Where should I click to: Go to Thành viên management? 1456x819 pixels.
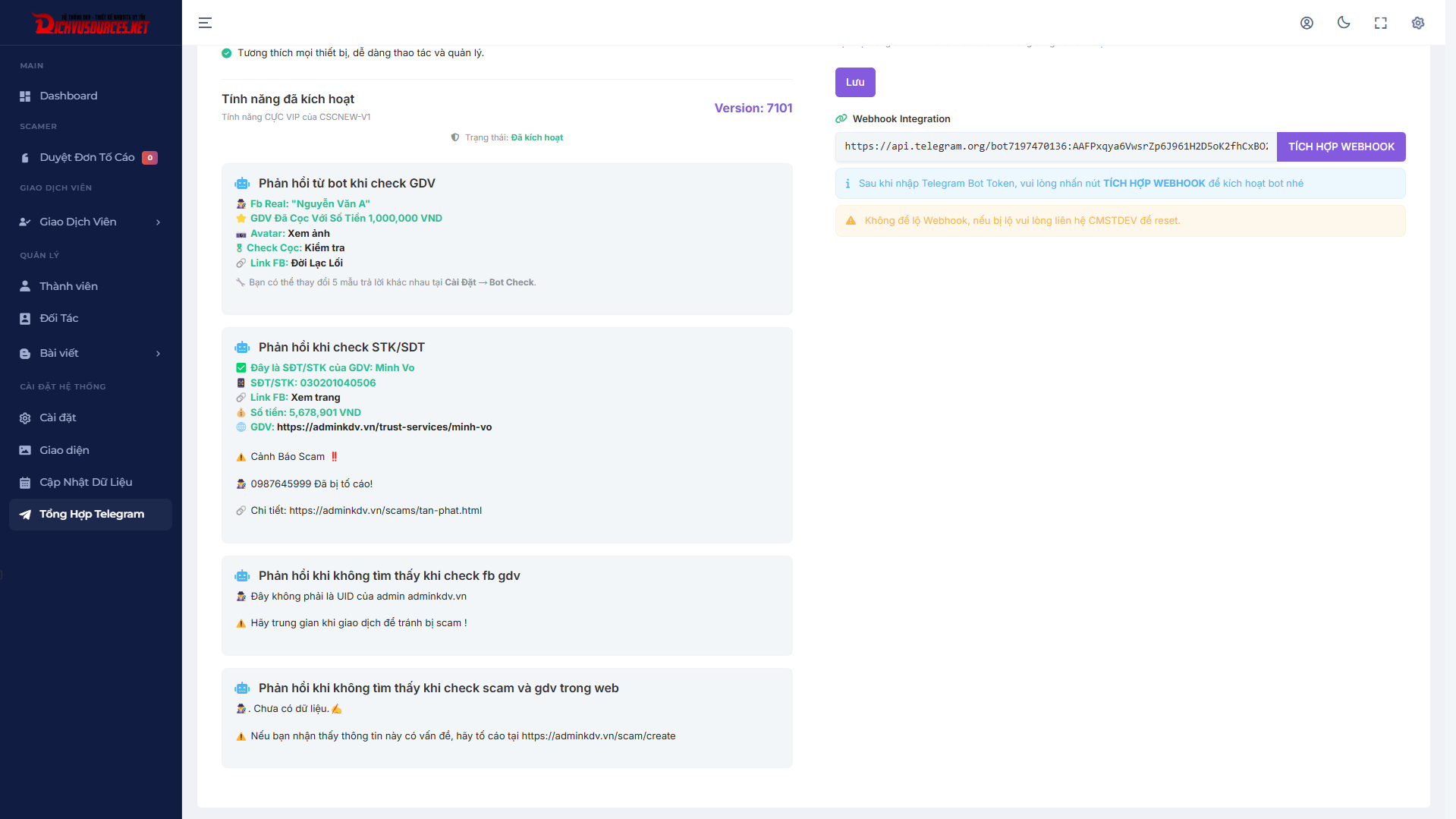(68, 286)
